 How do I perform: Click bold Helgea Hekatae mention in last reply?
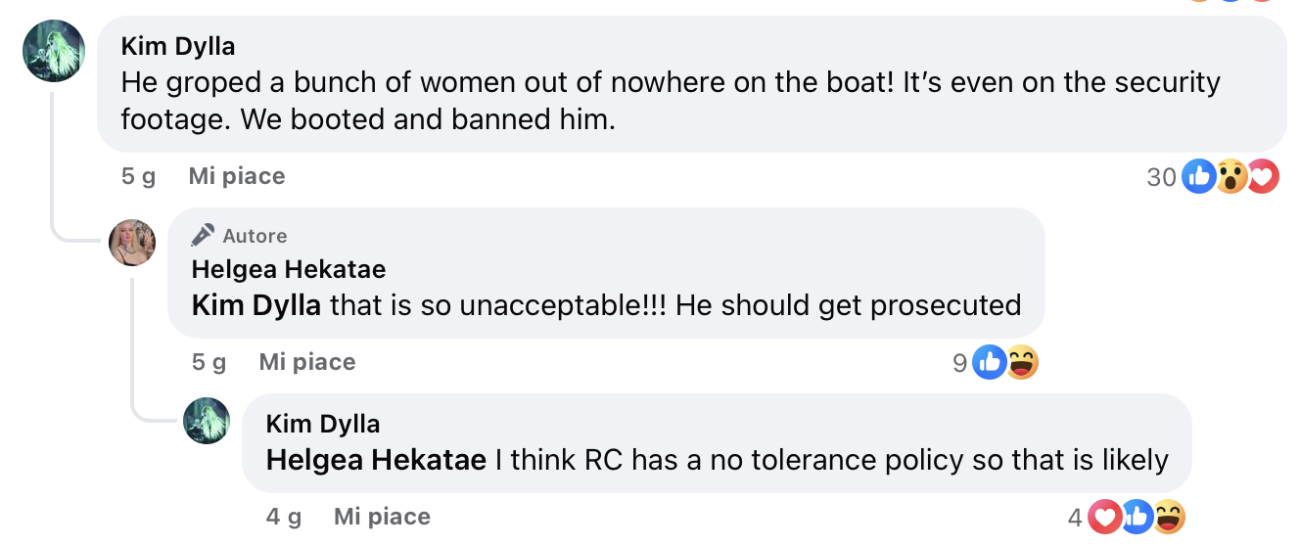tap(376, 460)
